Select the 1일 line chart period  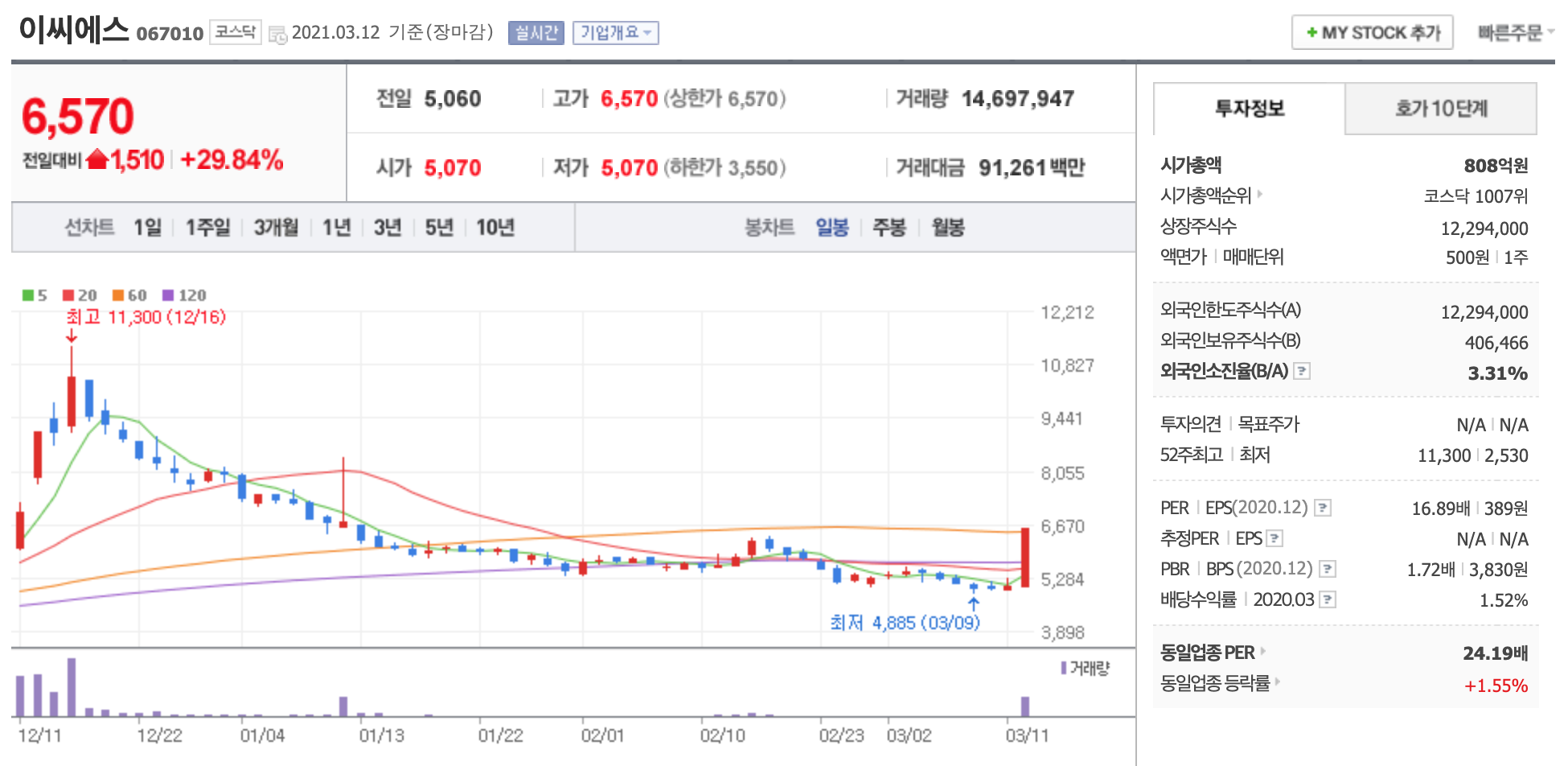pos(148,228)
